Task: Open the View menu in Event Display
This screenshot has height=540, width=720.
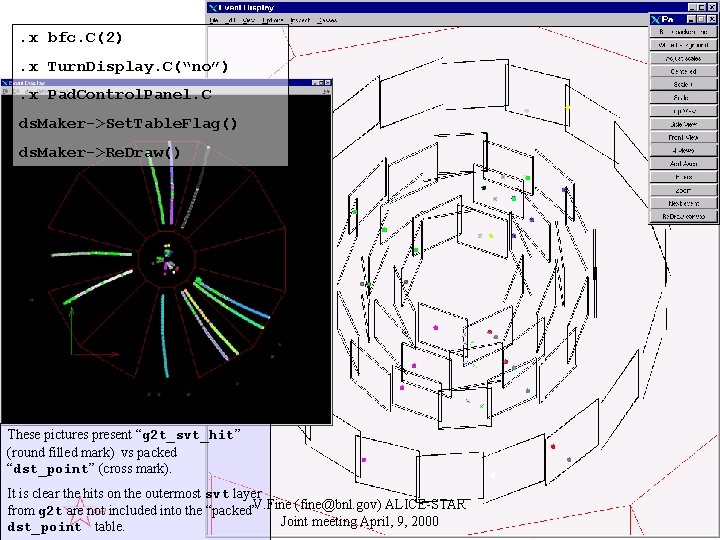Action: pos(249,20)
